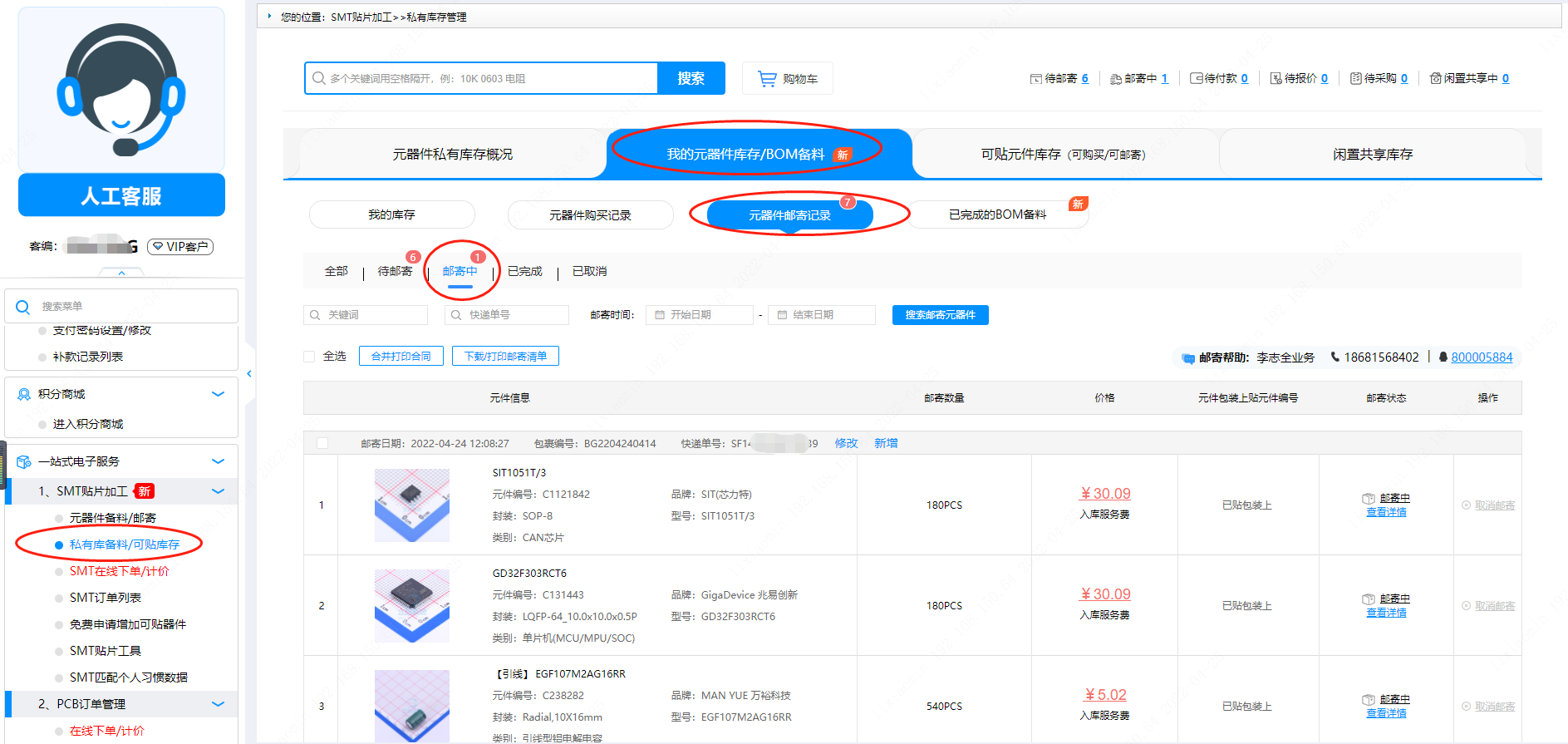The image size is (1568, 744).
Task: Click the magnifier icon in sidebar menu search
Action: tap(23, 307)
